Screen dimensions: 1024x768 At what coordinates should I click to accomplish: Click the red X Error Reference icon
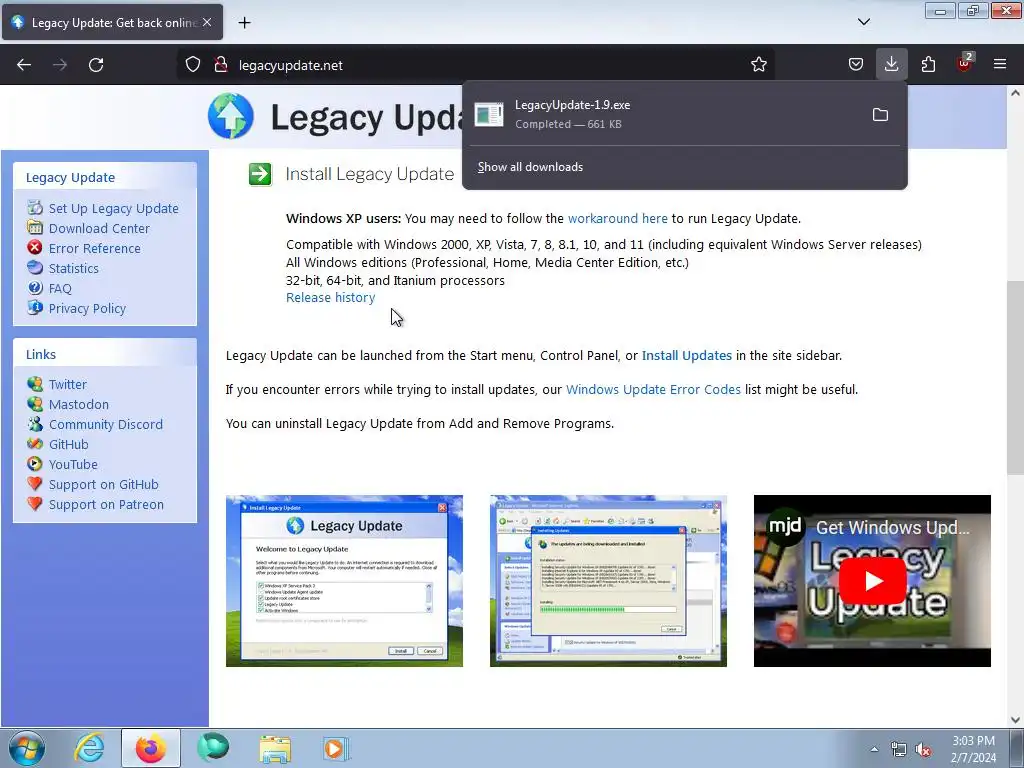click(x=35, y=248)
